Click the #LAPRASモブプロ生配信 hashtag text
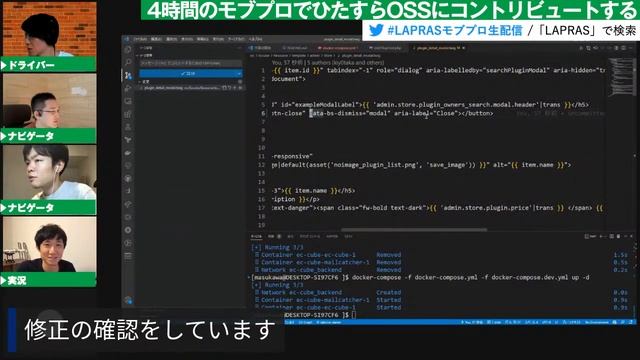Image resolution: width=640 pixels, height=360 pixels. pos(454,30)
